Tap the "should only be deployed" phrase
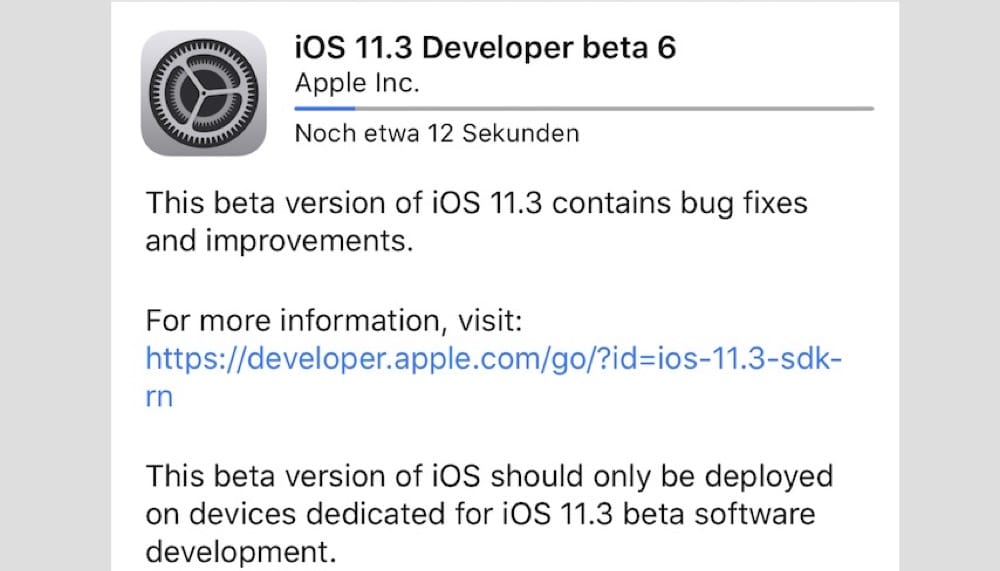The image size is (1000, 571). pyautogui.click(x=661, y=477)
